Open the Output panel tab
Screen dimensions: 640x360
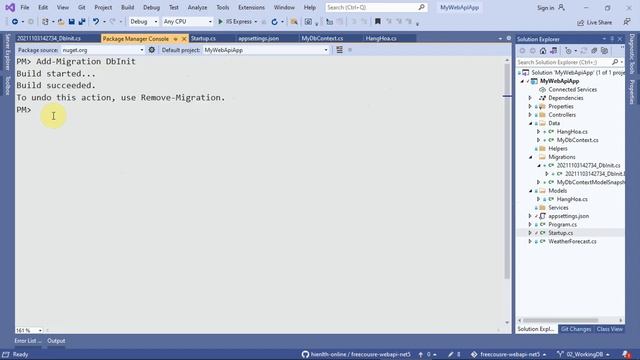pos(56,341)
